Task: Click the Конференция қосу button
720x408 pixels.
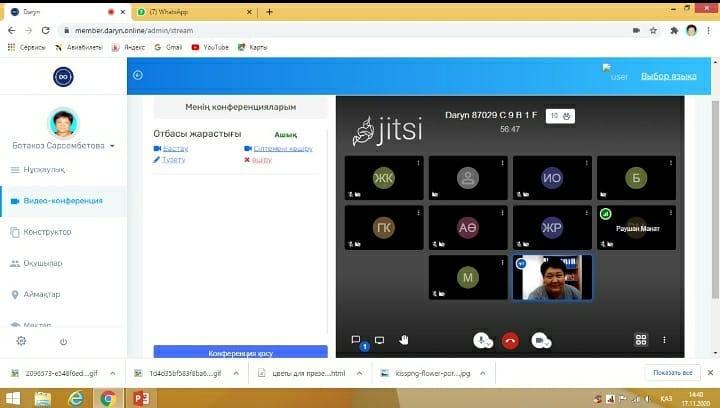Action: pyautogui.click(x=240, y=353)
